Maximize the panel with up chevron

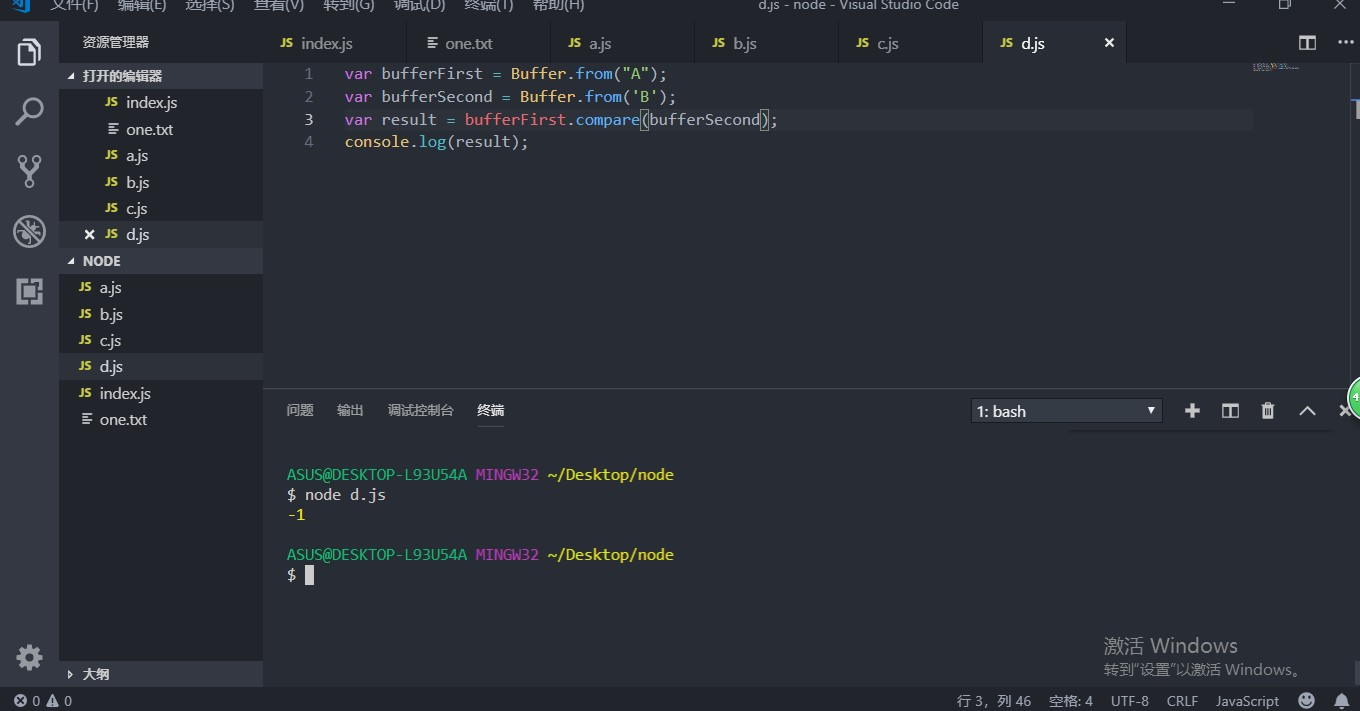pyautogui.click(x=1307, y=411)
